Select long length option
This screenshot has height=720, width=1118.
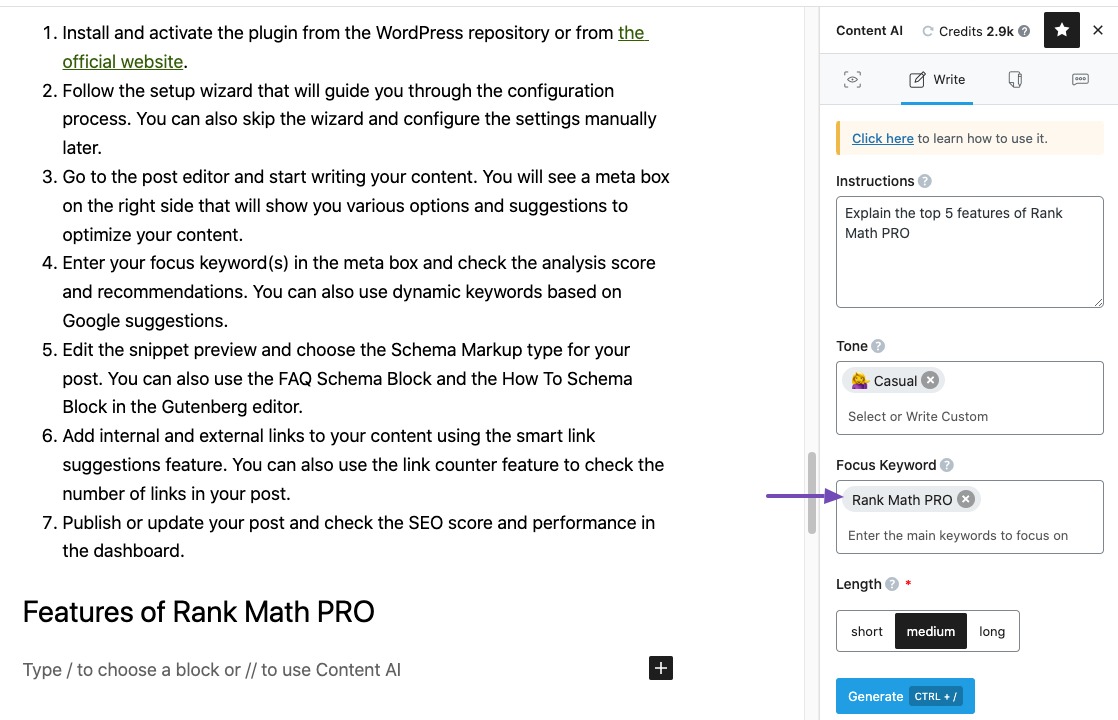[992, 631]
